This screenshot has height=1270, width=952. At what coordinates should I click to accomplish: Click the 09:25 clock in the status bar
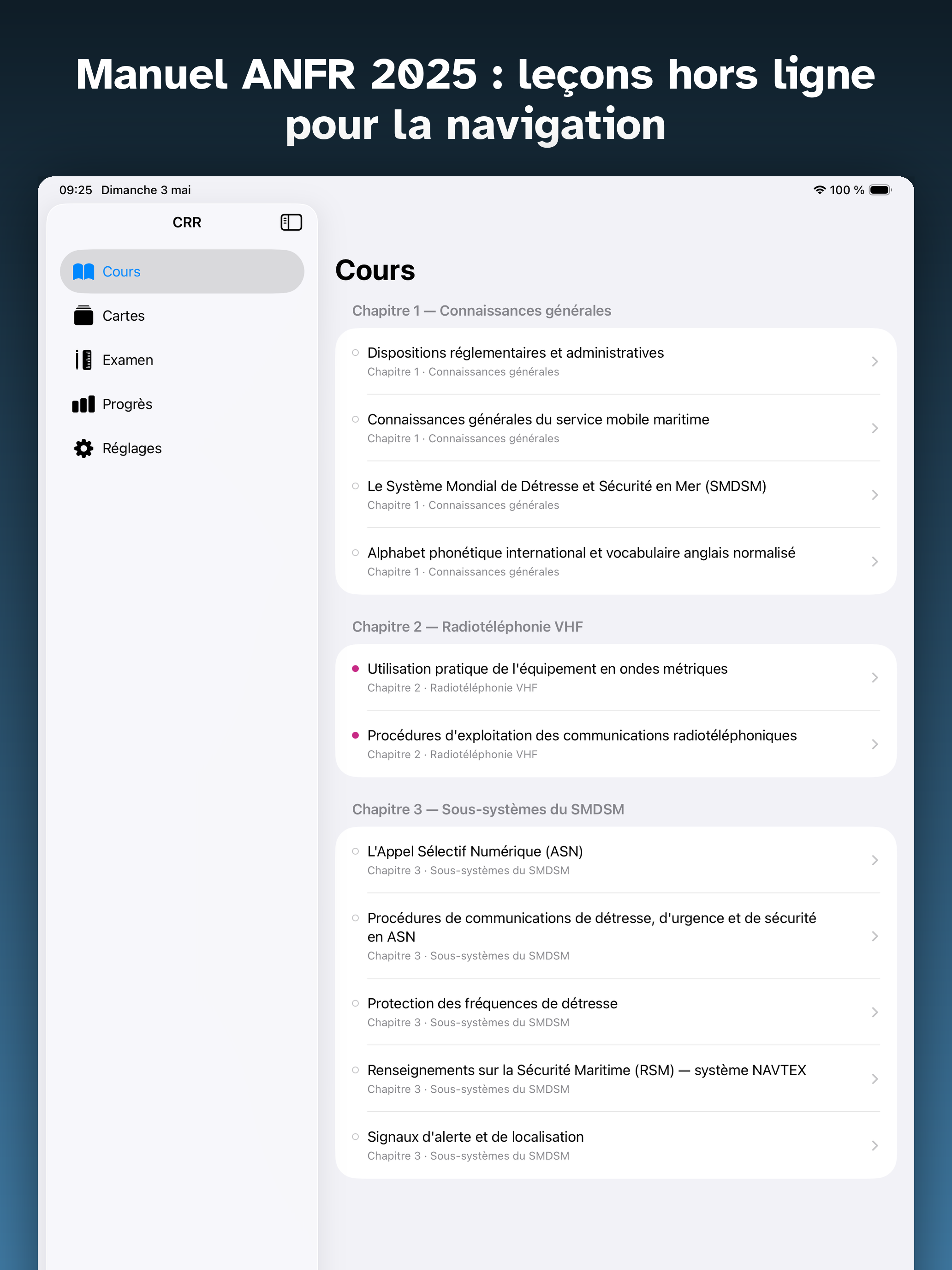[76, 190]
